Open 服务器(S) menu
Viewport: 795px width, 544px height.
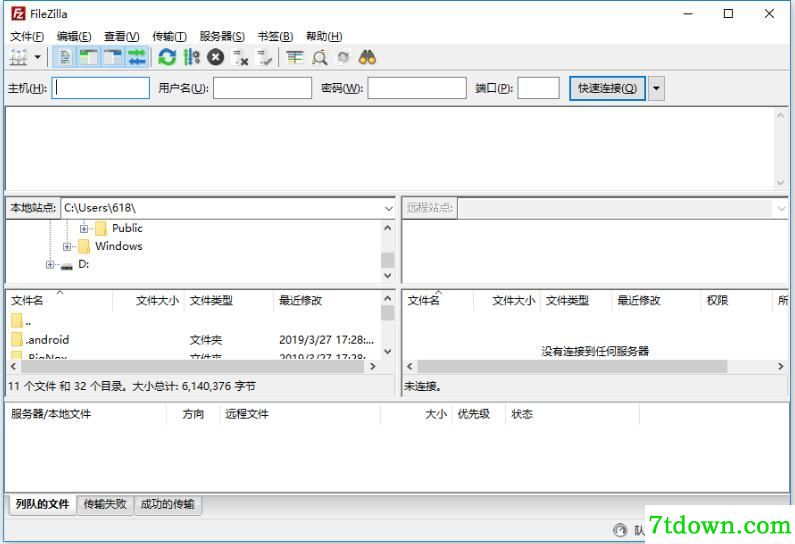click(222, 37)
